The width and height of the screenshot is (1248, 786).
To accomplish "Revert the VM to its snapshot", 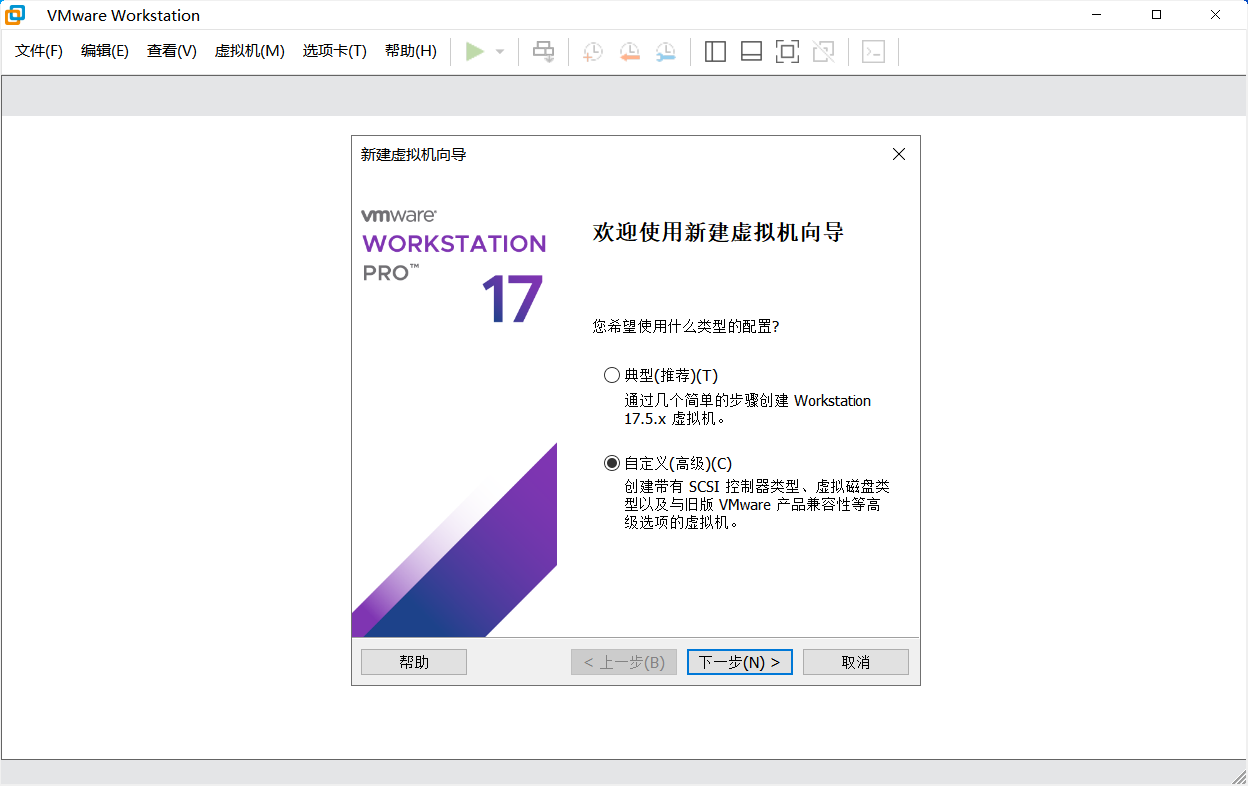I will coord(628,51).
